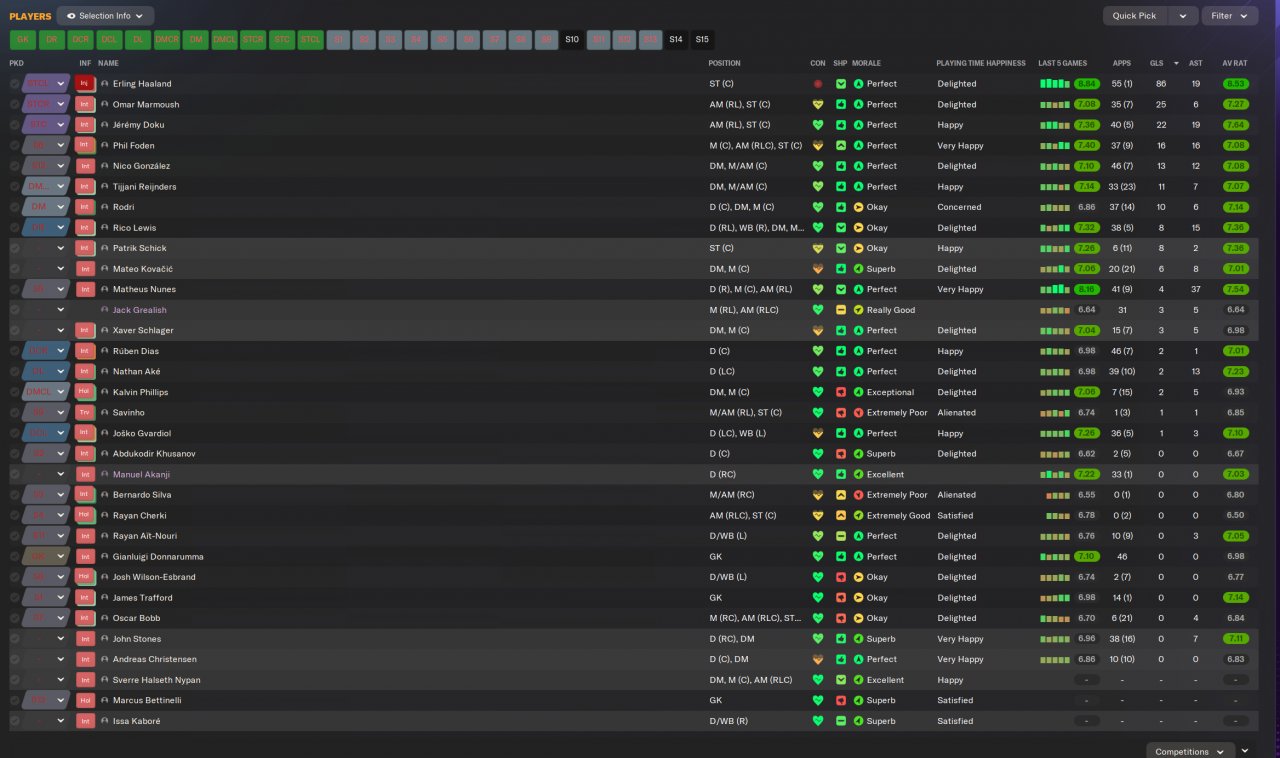Toggle the picked checkbox for Bernardo Silva

(x=15, y=495)
